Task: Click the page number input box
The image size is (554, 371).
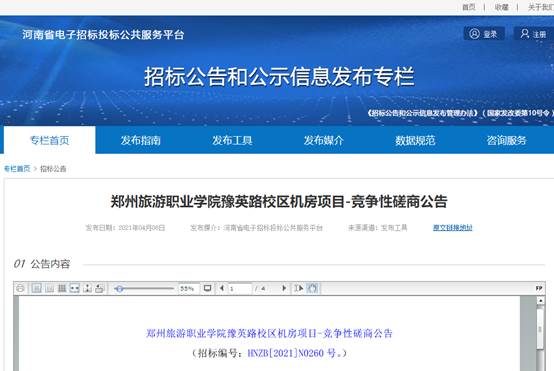Action: tap(240, 288)
